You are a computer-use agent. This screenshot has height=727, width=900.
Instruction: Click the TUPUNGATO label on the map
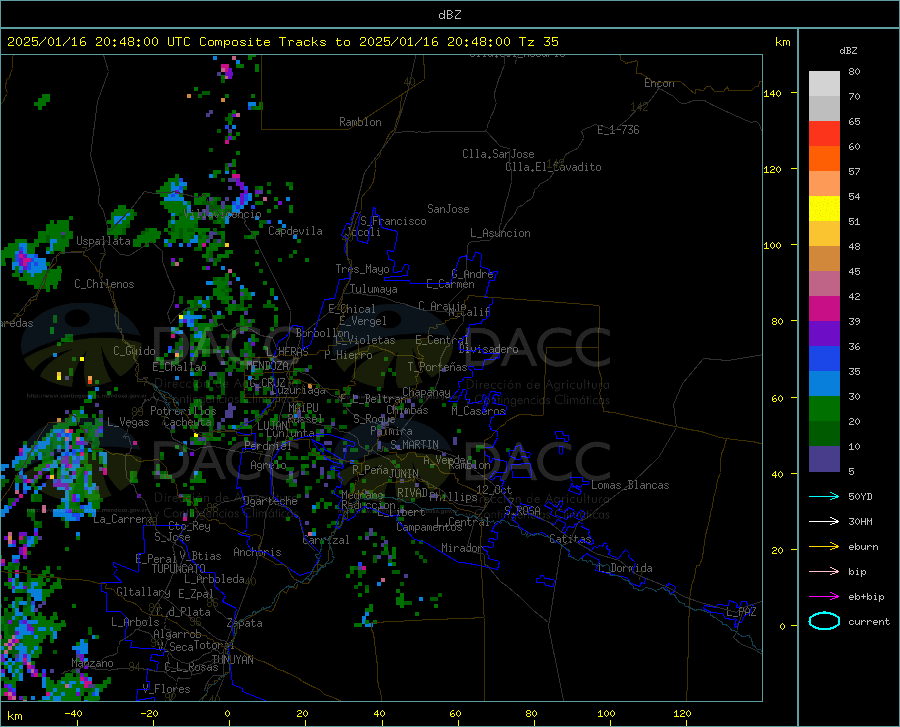tap(179, 569)
